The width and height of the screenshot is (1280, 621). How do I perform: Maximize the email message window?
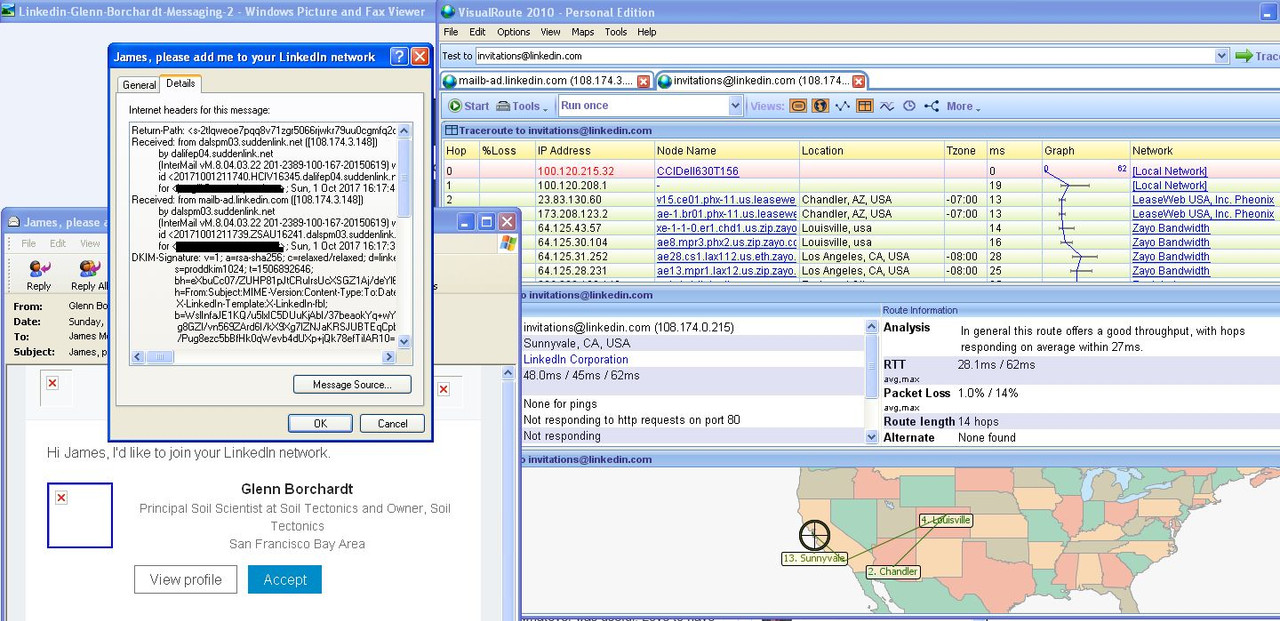click(x=486, y=222)
